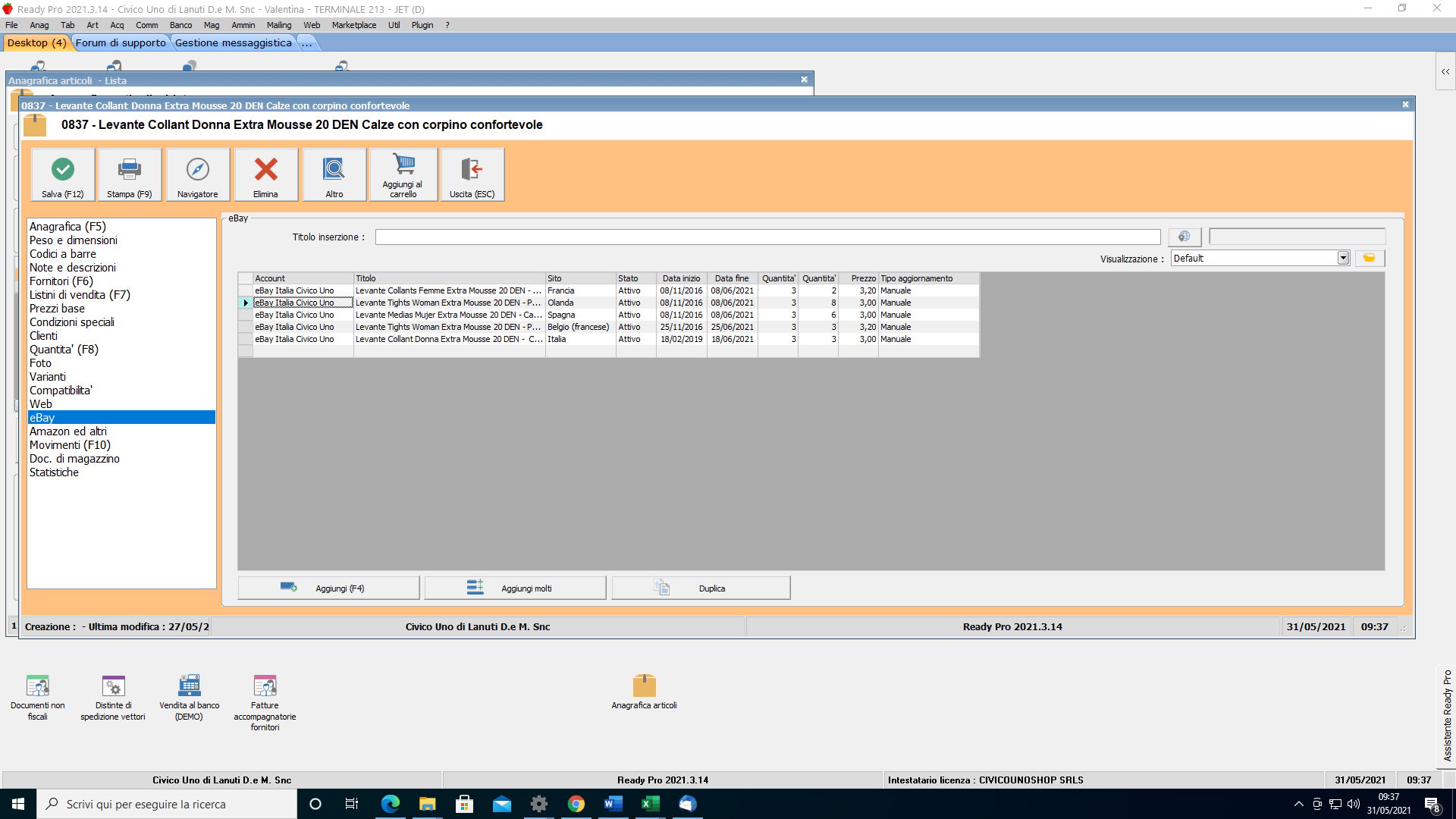The width and height of the screenshot is (1456, 819).
Task: Open Vendita al banco (DEMO) icon
Action: [x=190, y=697]
